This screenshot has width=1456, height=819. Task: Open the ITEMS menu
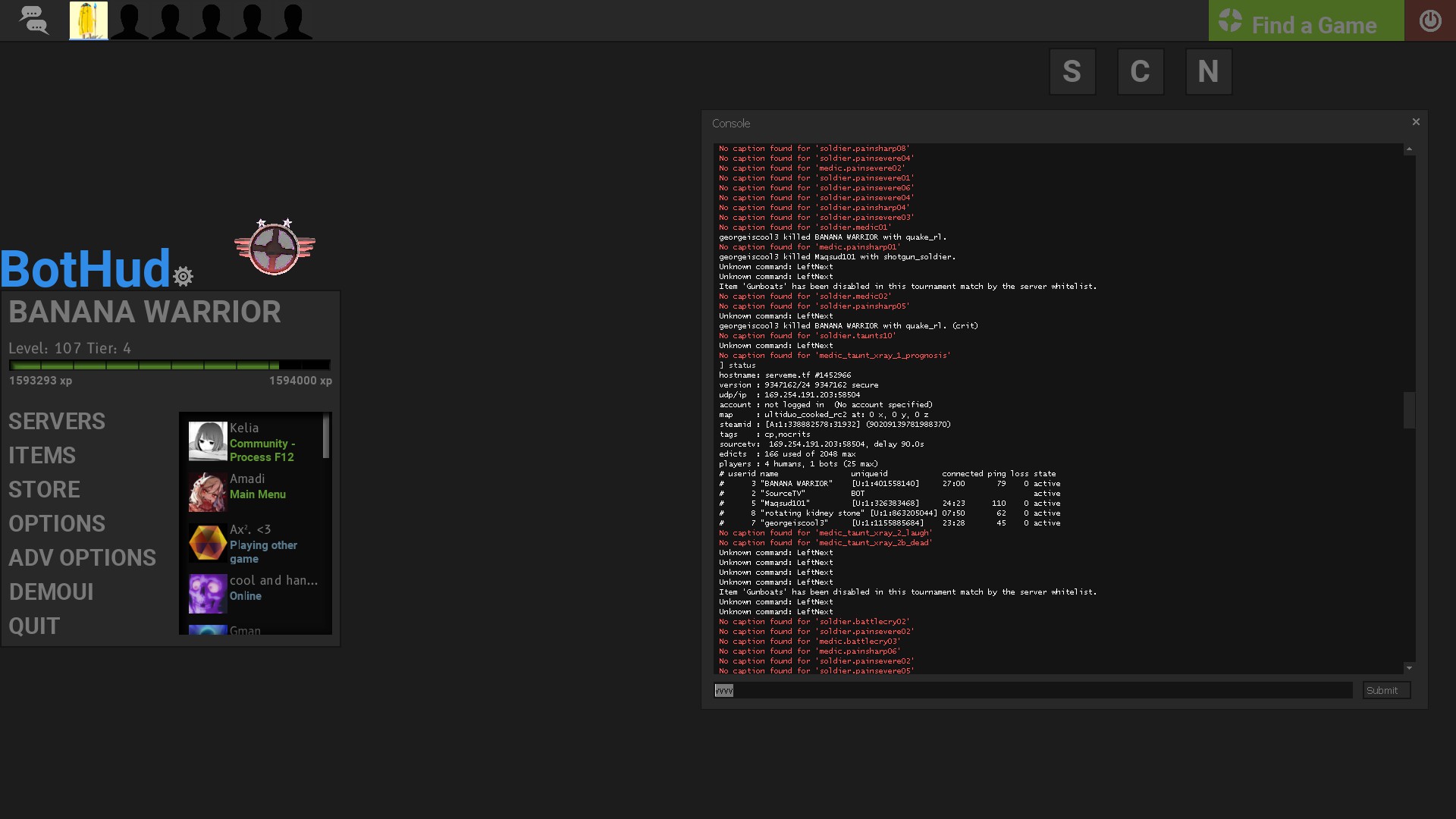[42, 456]
